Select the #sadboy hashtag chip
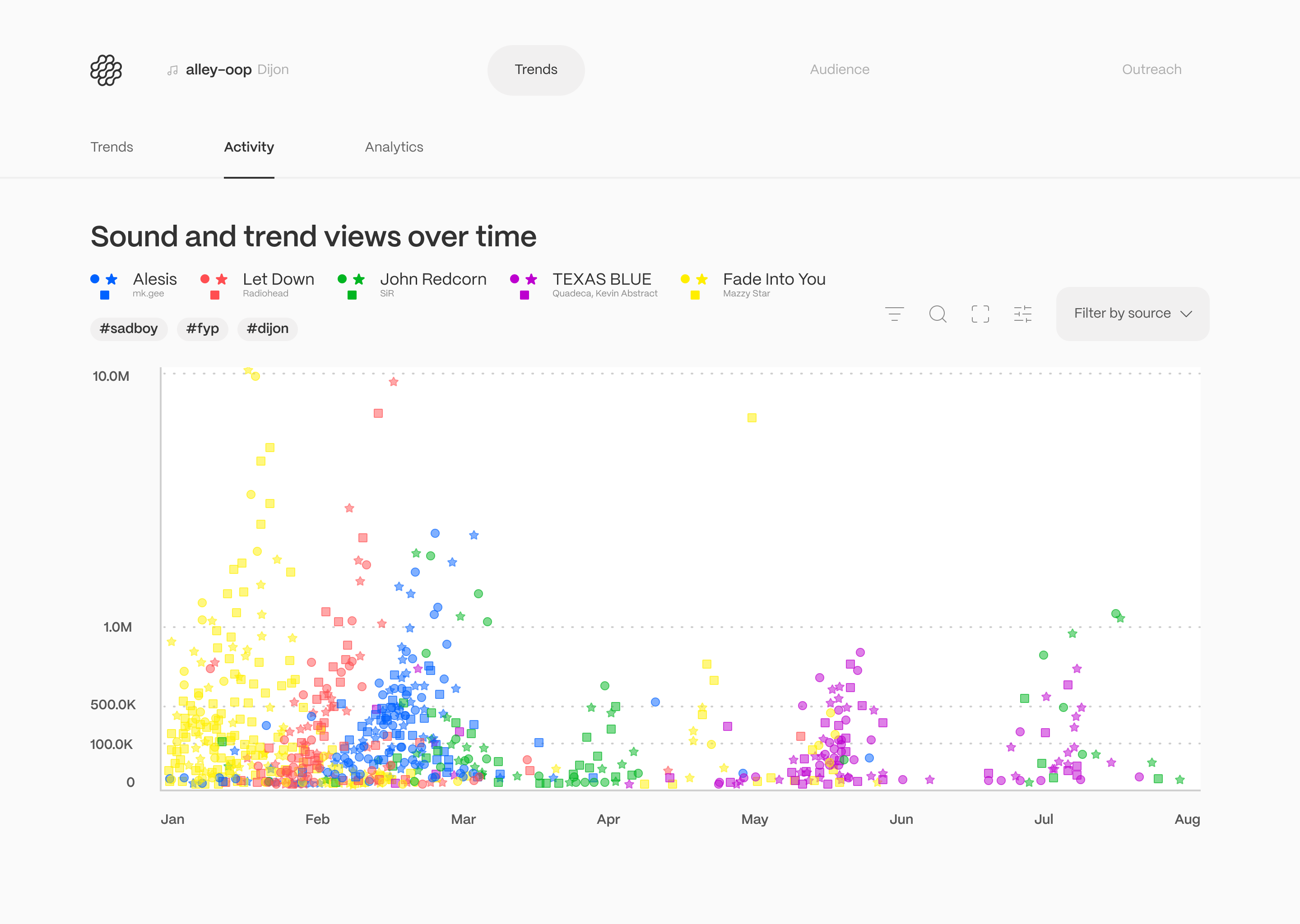The height and width of the screenshot is (924, 1300). pyautogui.click(x=129, y=329)
